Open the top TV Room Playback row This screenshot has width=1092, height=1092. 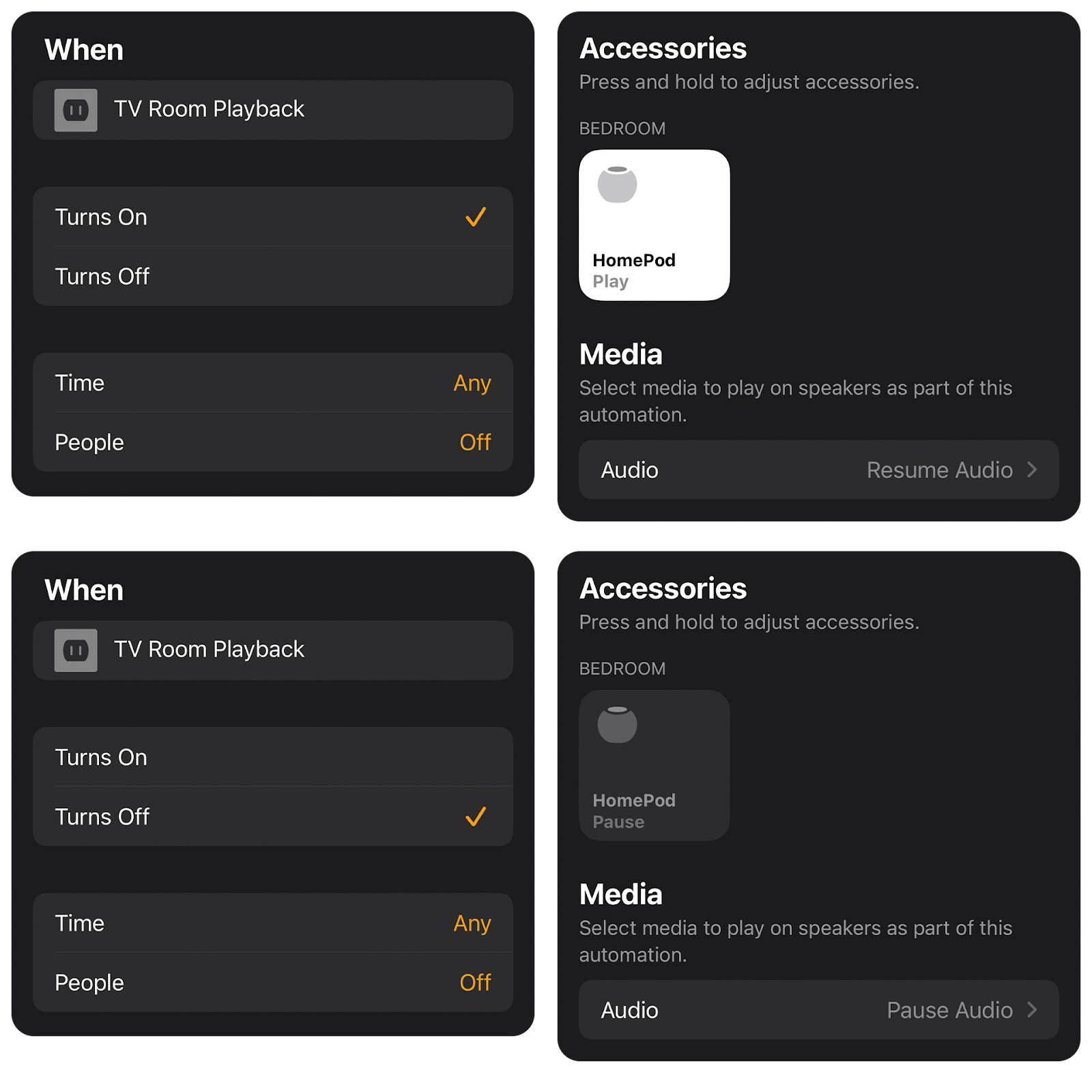[x=273, y=110]
